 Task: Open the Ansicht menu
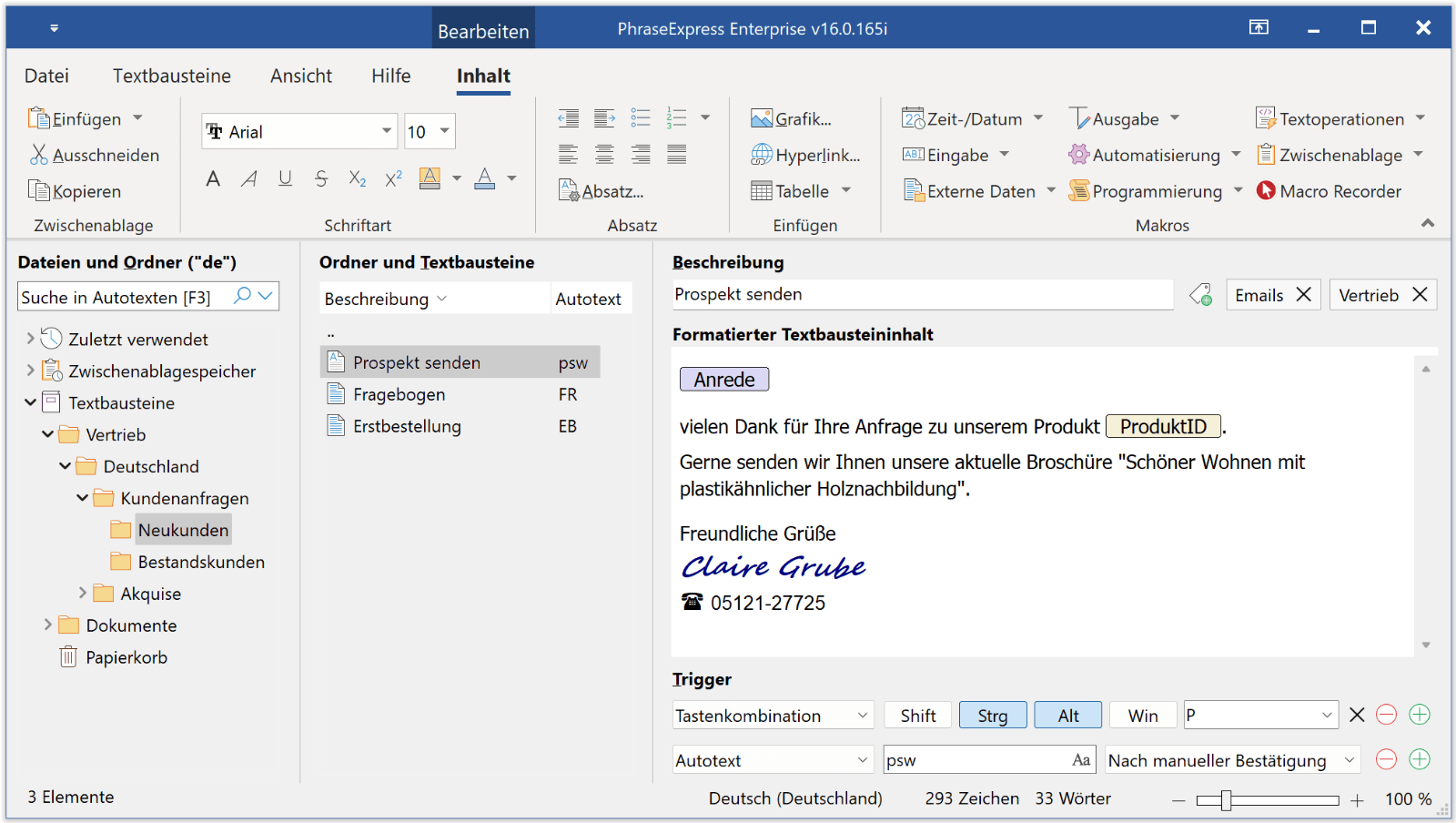click(301, 76)
